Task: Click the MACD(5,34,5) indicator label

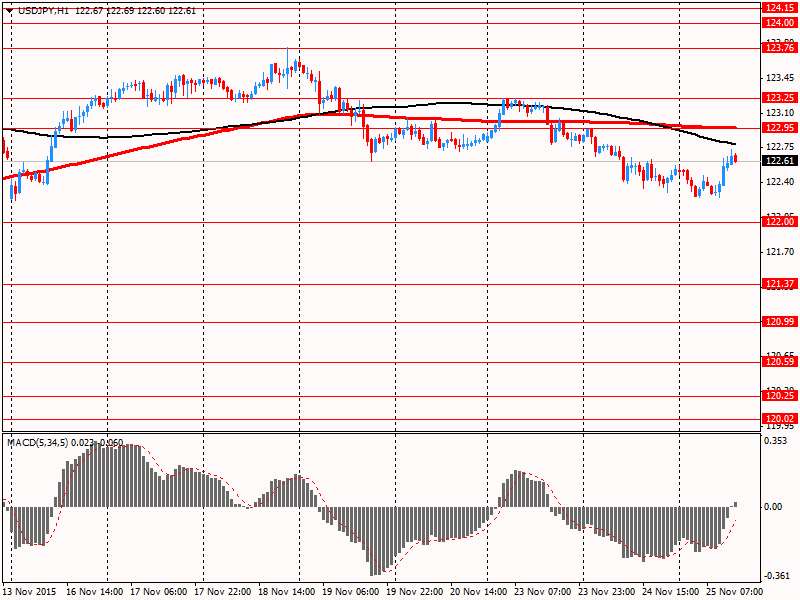Action: pos(38,442)
